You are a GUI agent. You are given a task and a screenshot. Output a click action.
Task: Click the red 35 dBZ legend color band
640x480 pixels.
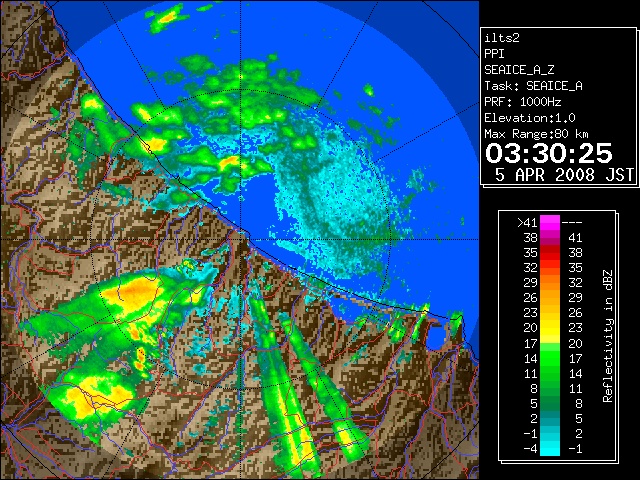550,253
